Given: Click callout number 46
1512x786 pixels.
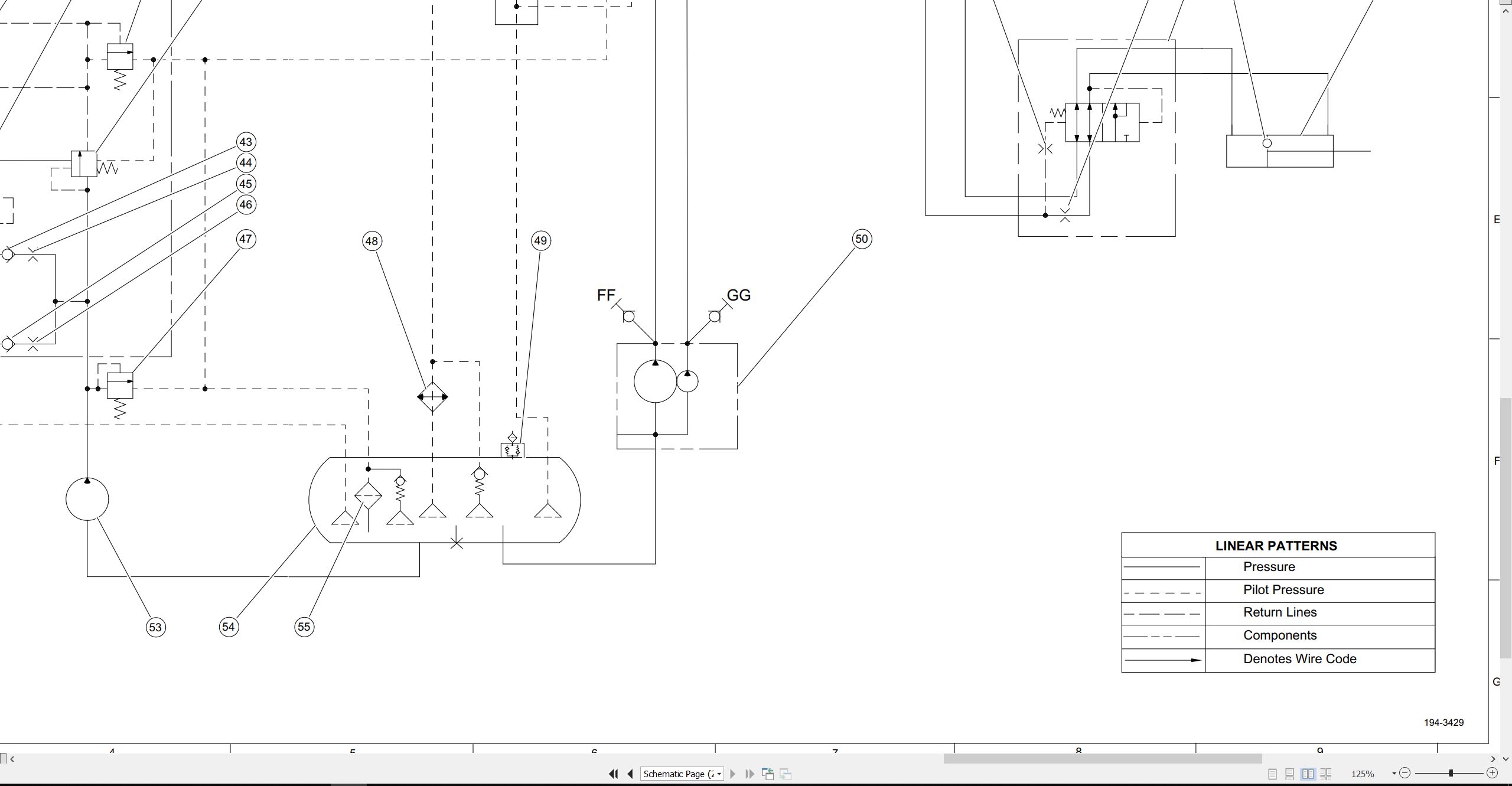Looking at the screenshot, I should (x=246, y=205).
